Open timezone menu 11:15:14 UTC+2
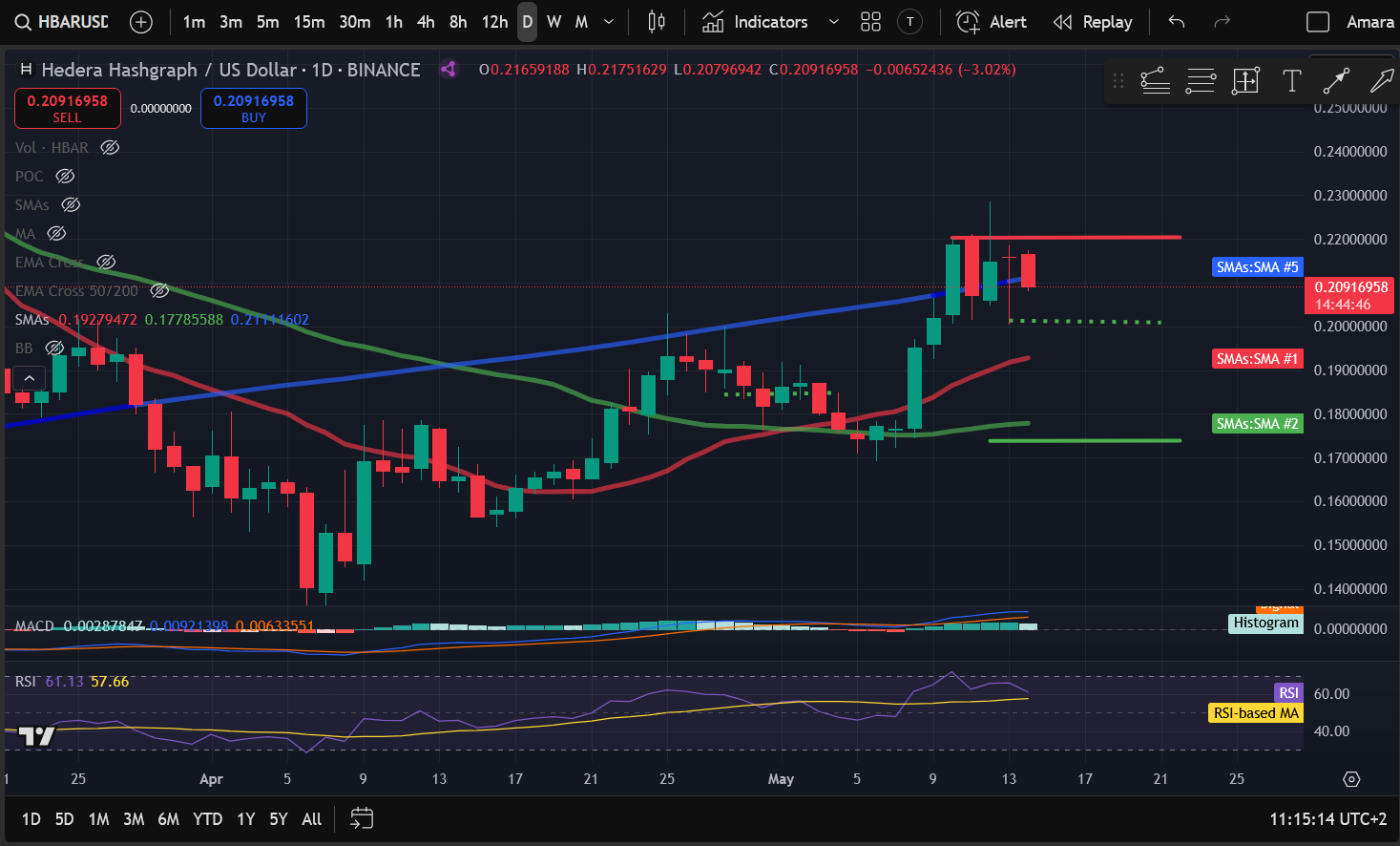 tap(1327, 818)
